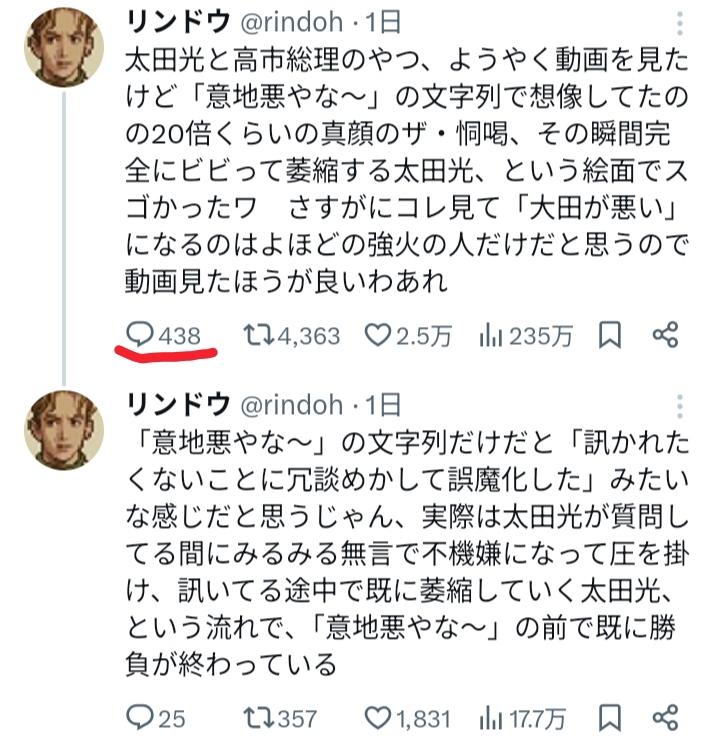Open リンドウ display name on first tweet
Screen dimensions: 720x750
coord(176,22)
